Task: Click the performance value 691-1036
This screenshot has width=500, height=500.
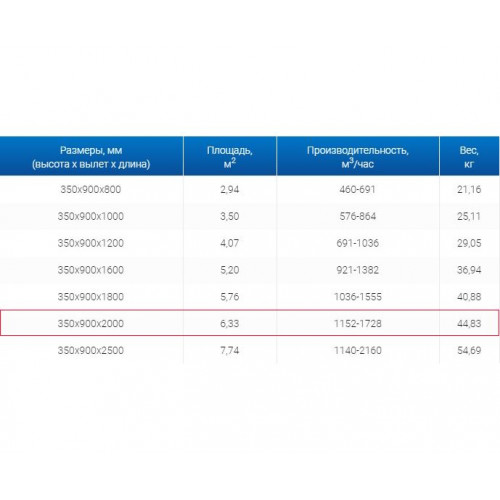Action: [x=358, y=243]
